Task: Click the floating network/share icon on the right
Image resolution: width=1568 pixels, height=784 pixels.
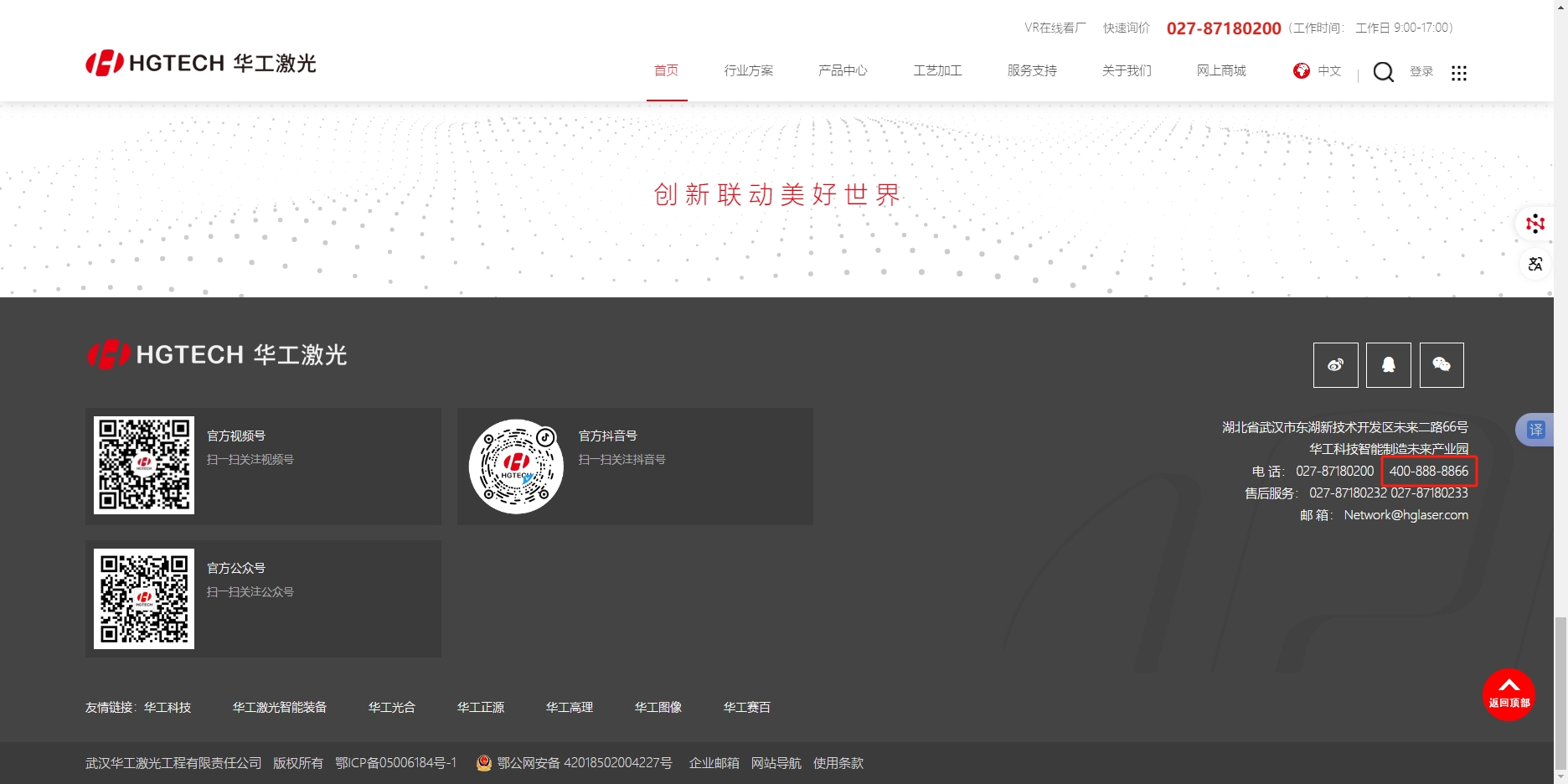Action: [1535, 224]
